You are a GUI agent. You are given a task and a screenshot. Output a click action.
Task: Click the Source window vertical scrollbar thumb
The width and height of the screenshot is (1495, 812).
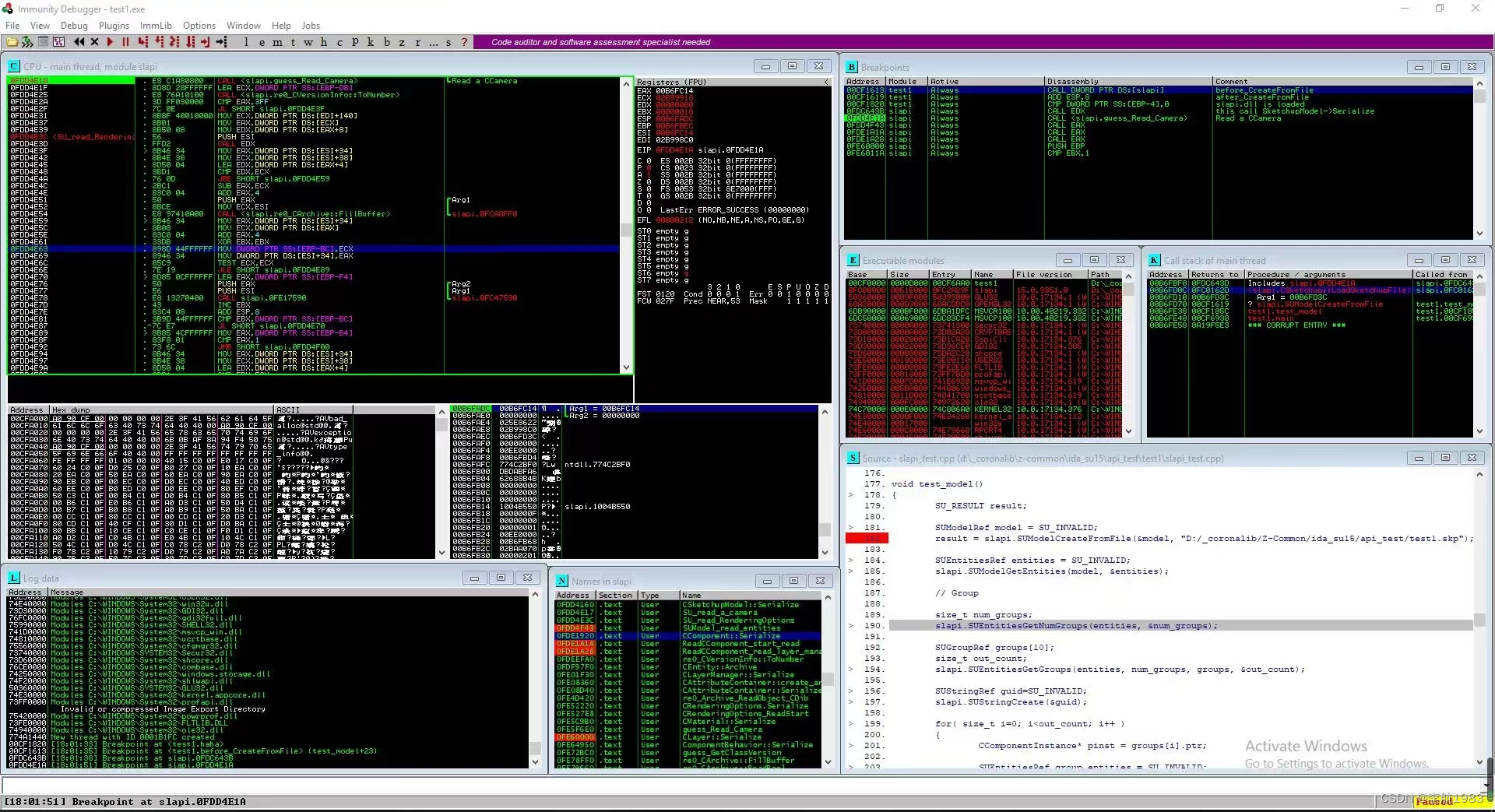1479,621
